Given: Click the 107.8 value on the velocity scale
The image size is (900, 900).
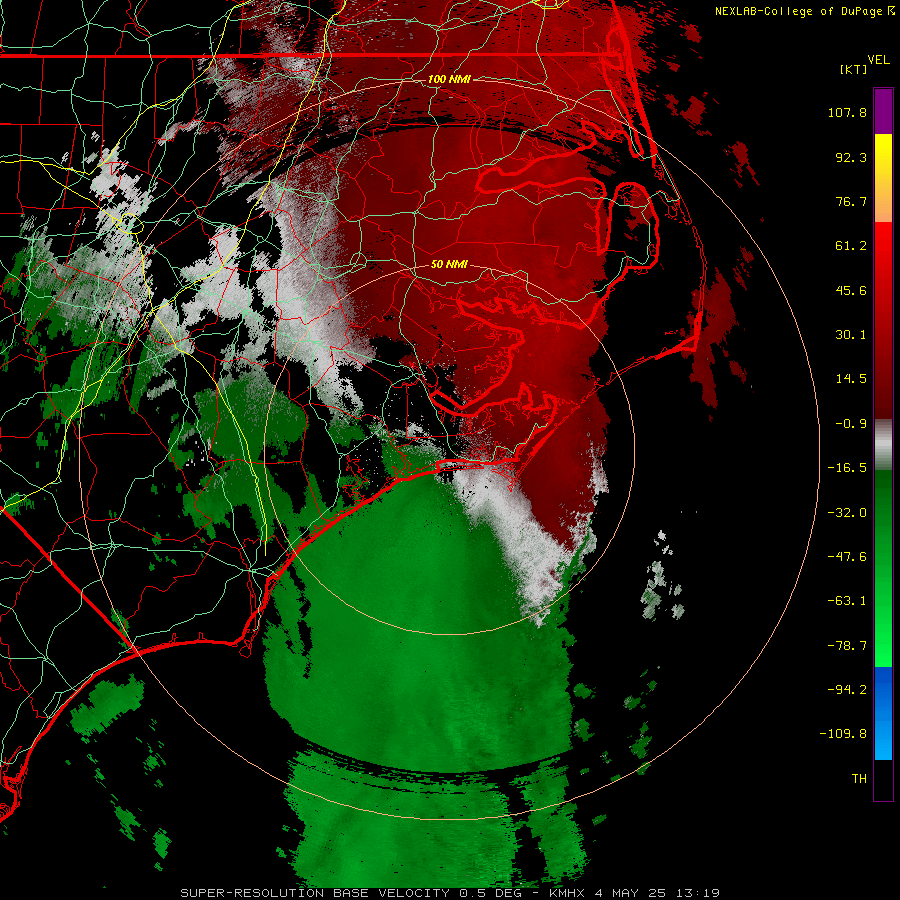Looking at the screenshot, I should [x=847, y=112].
